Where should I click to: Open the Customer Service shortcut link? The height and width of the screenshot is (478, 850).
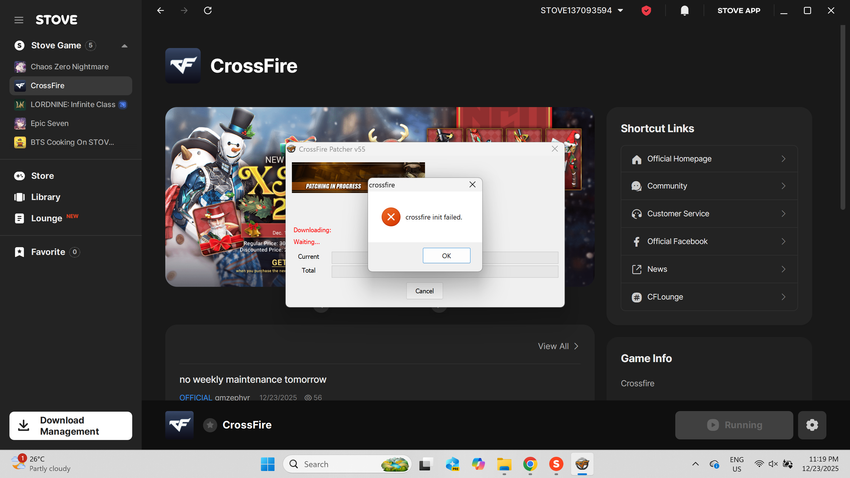coord(709,214)
